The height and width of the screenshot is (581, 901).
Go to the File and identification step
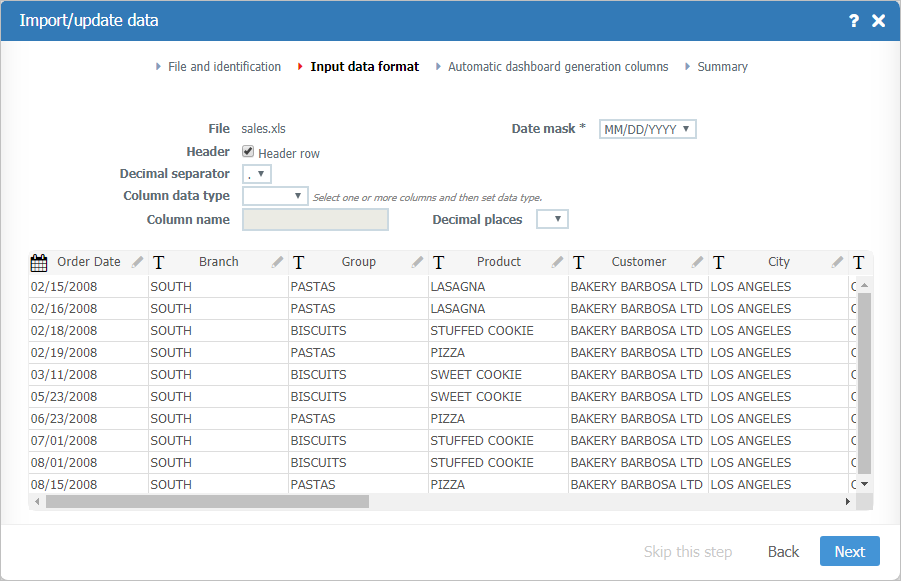tap(219, 66)
